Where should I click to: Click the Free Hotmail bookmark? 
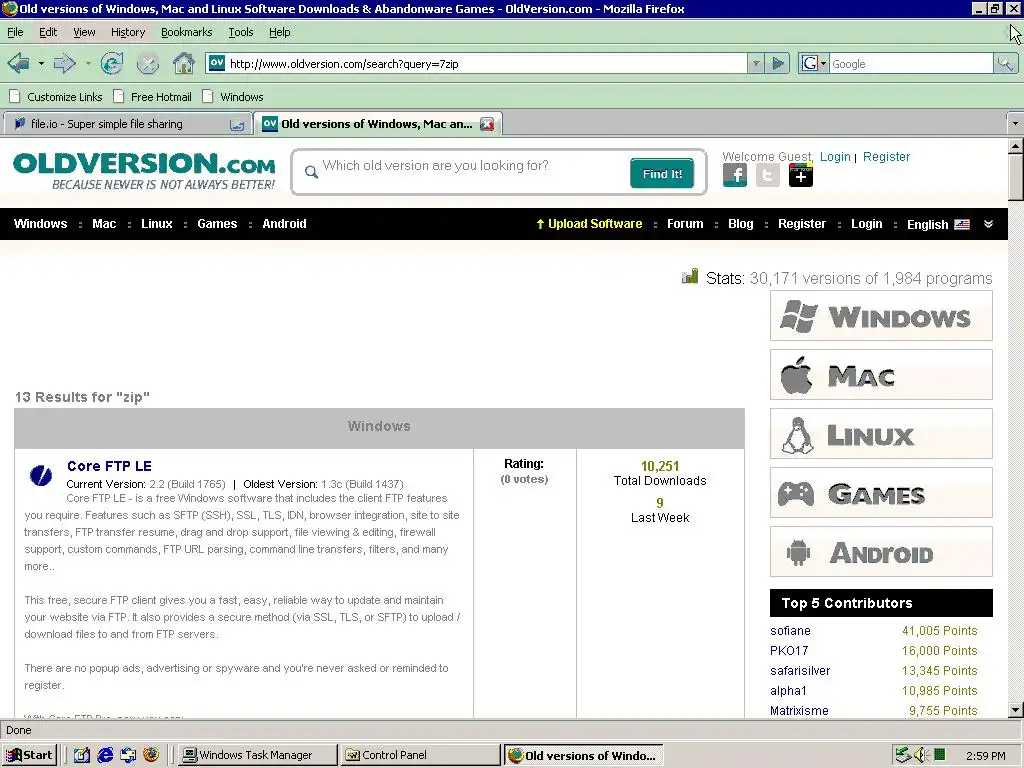pyautogui.click(x=153, y=97)
